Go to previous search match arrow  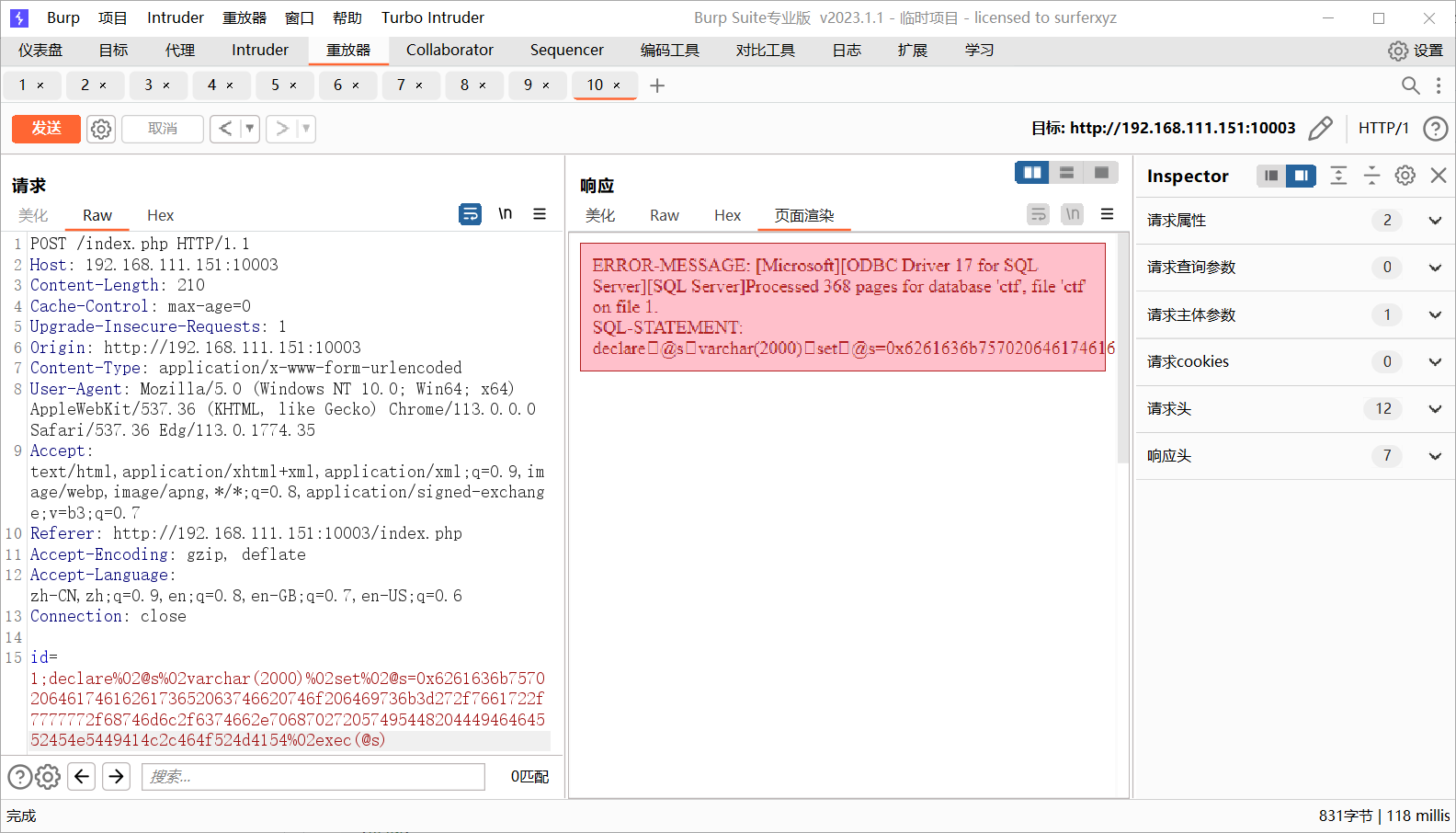pyautogui.click(x=82, y=777)
